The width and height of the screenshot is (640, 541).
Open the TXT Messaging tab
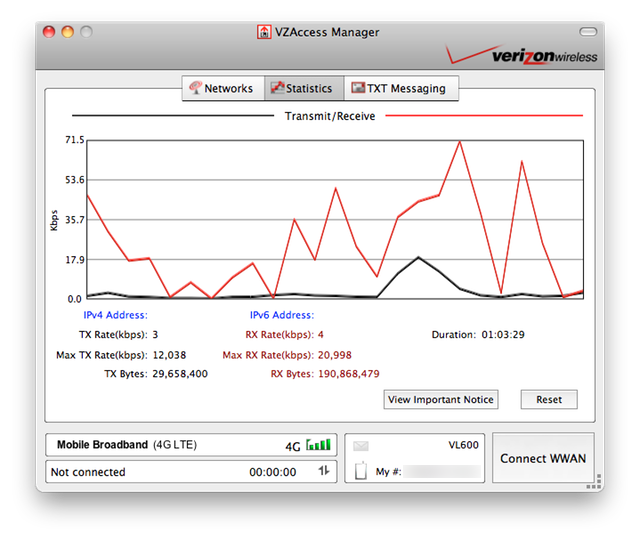coord(401,88)
